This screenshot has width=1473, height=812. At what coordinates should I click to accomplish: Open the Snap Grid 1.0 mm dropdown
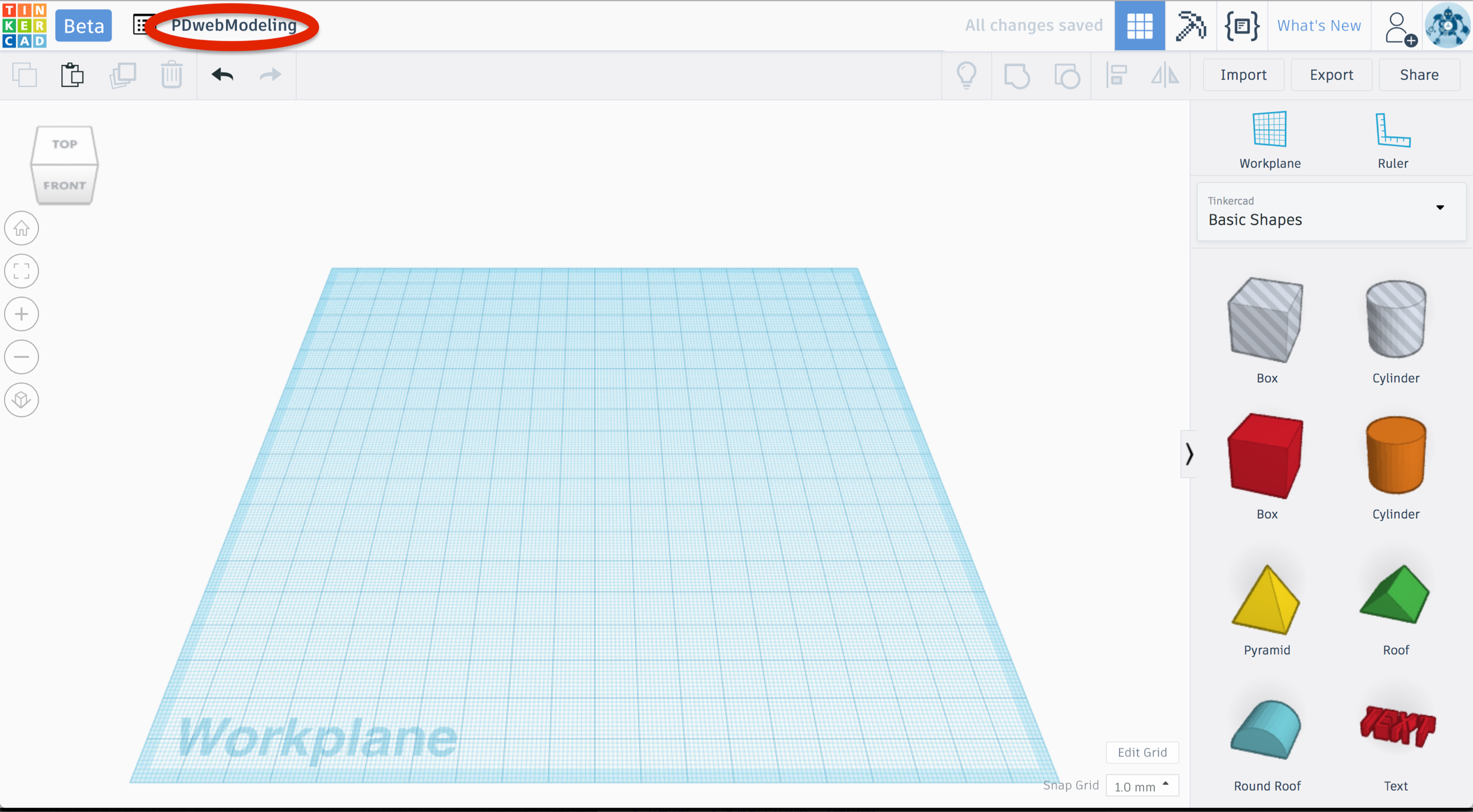(x=1142, y=786)
